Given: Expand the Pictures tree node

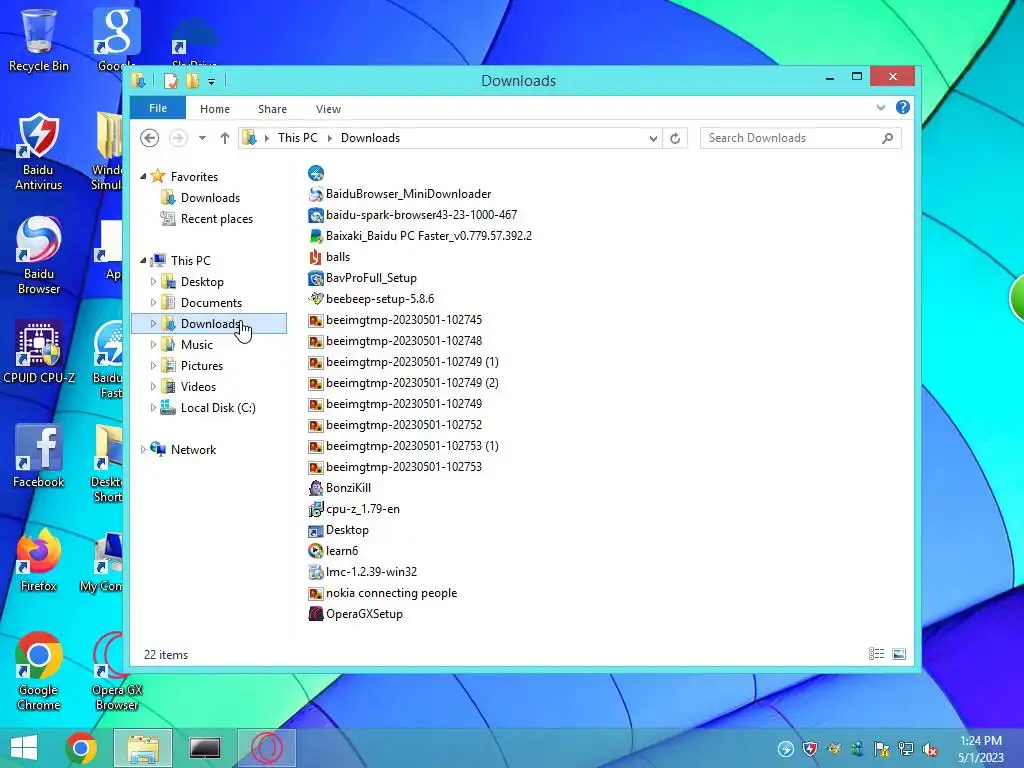Looking at the screenshot, I should (x=153, y=366).
